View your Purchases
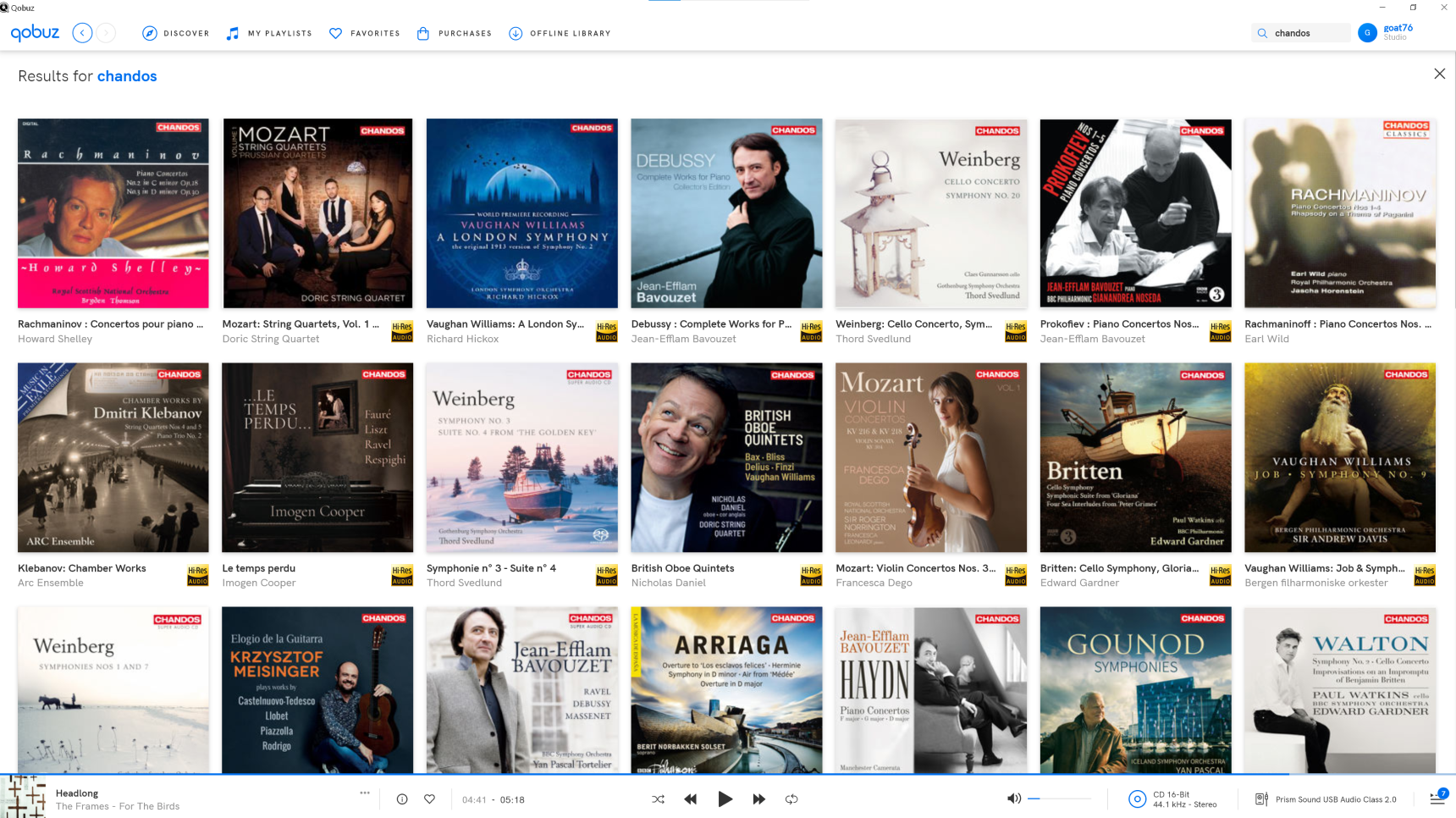 454,33
